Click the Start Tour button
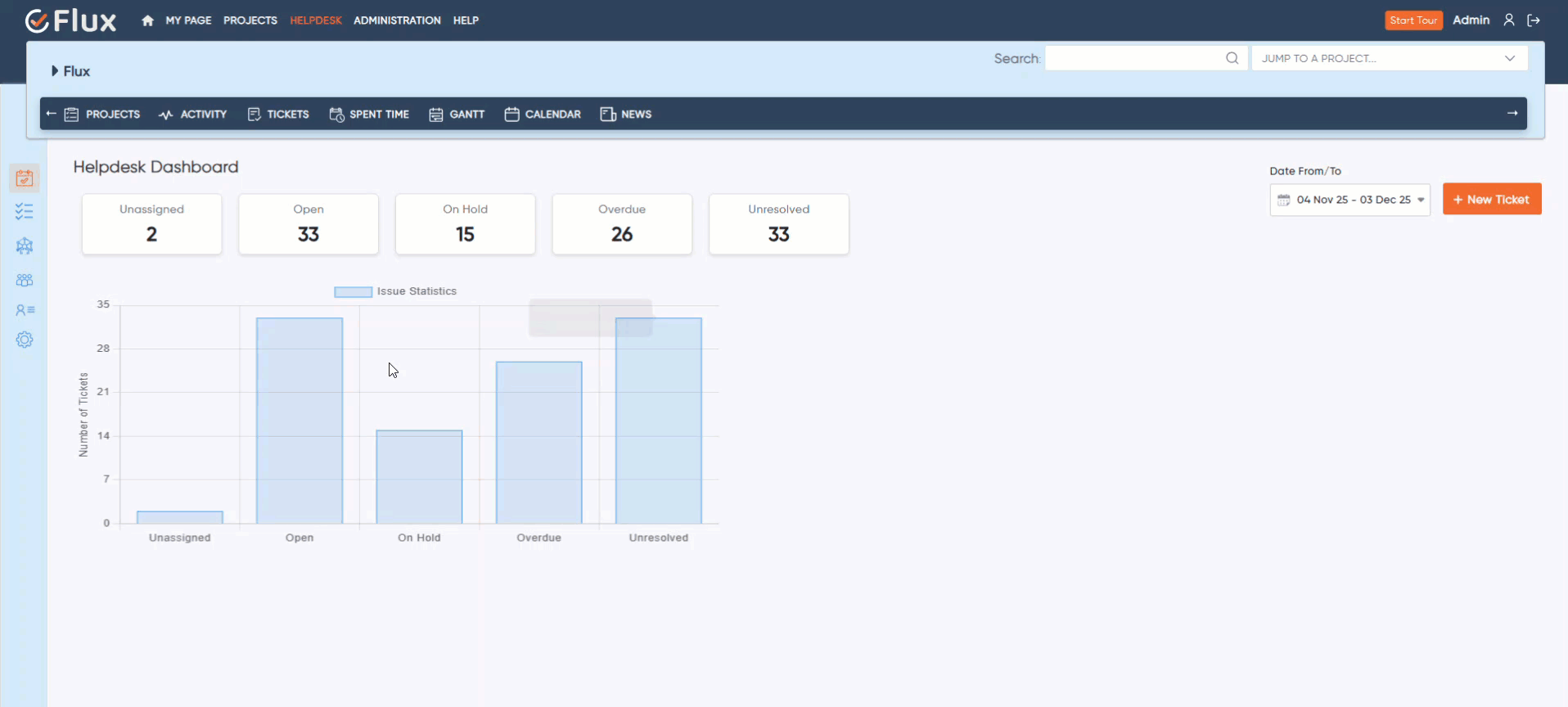The image size is (1568, 707). point(1413,20)
